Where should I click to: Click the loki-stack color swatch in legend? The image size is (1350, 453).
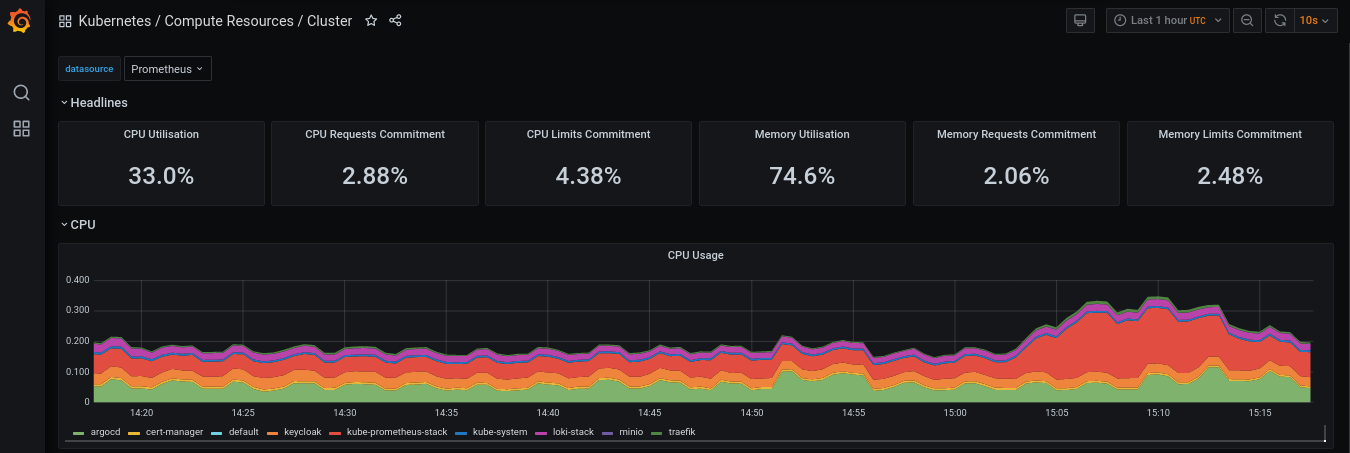(544, 433)
